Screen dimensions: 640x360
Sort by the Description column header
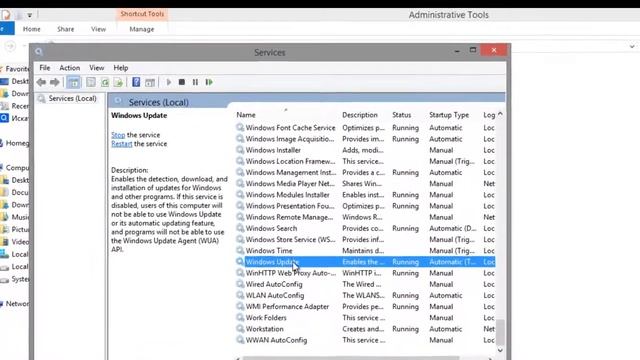[360, 115]
